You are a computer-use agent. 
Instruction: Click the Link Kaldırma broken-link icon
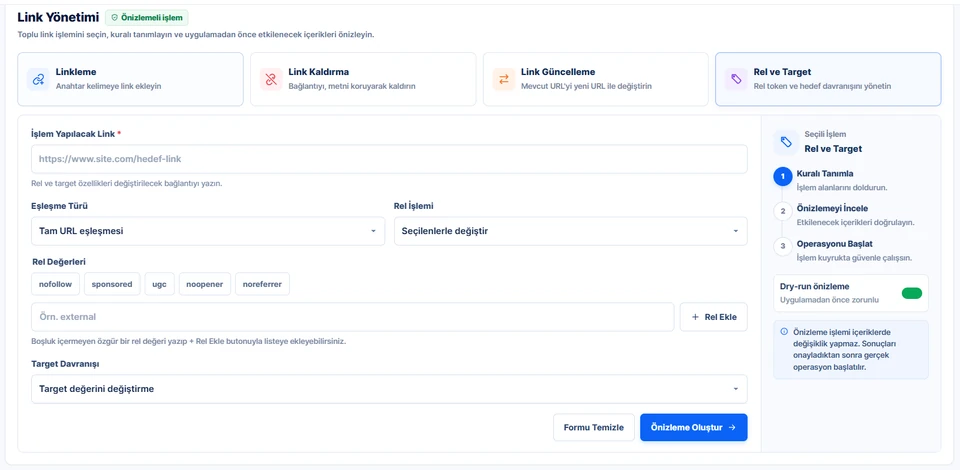pyautogui.click(x=271, y=80)
